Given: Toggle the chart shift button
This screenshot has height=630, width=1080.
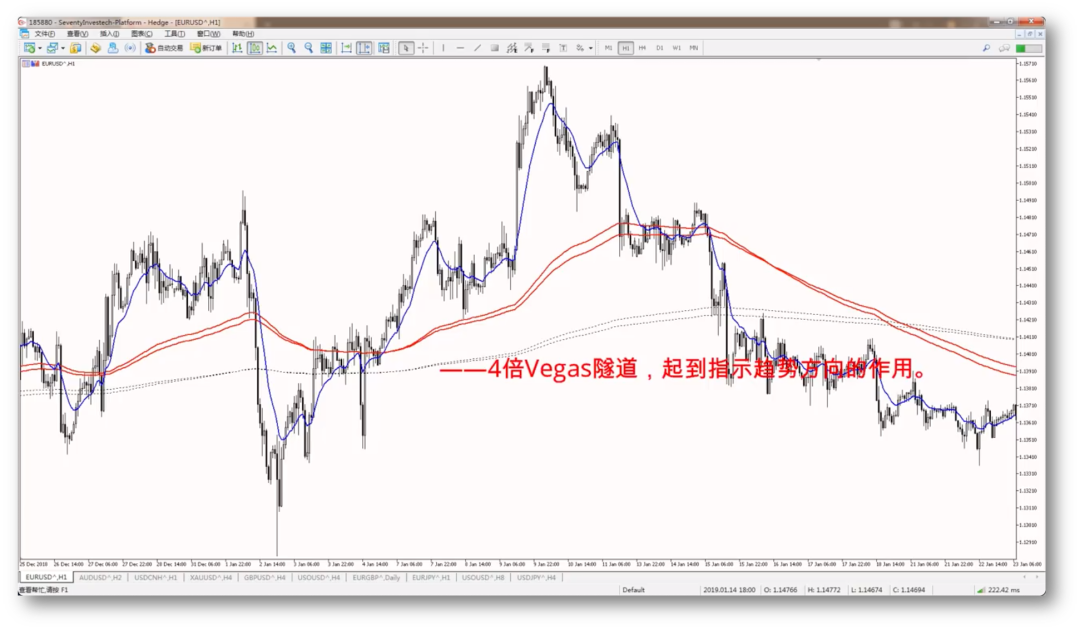Looking at the screenshot, I should [364, 48].
